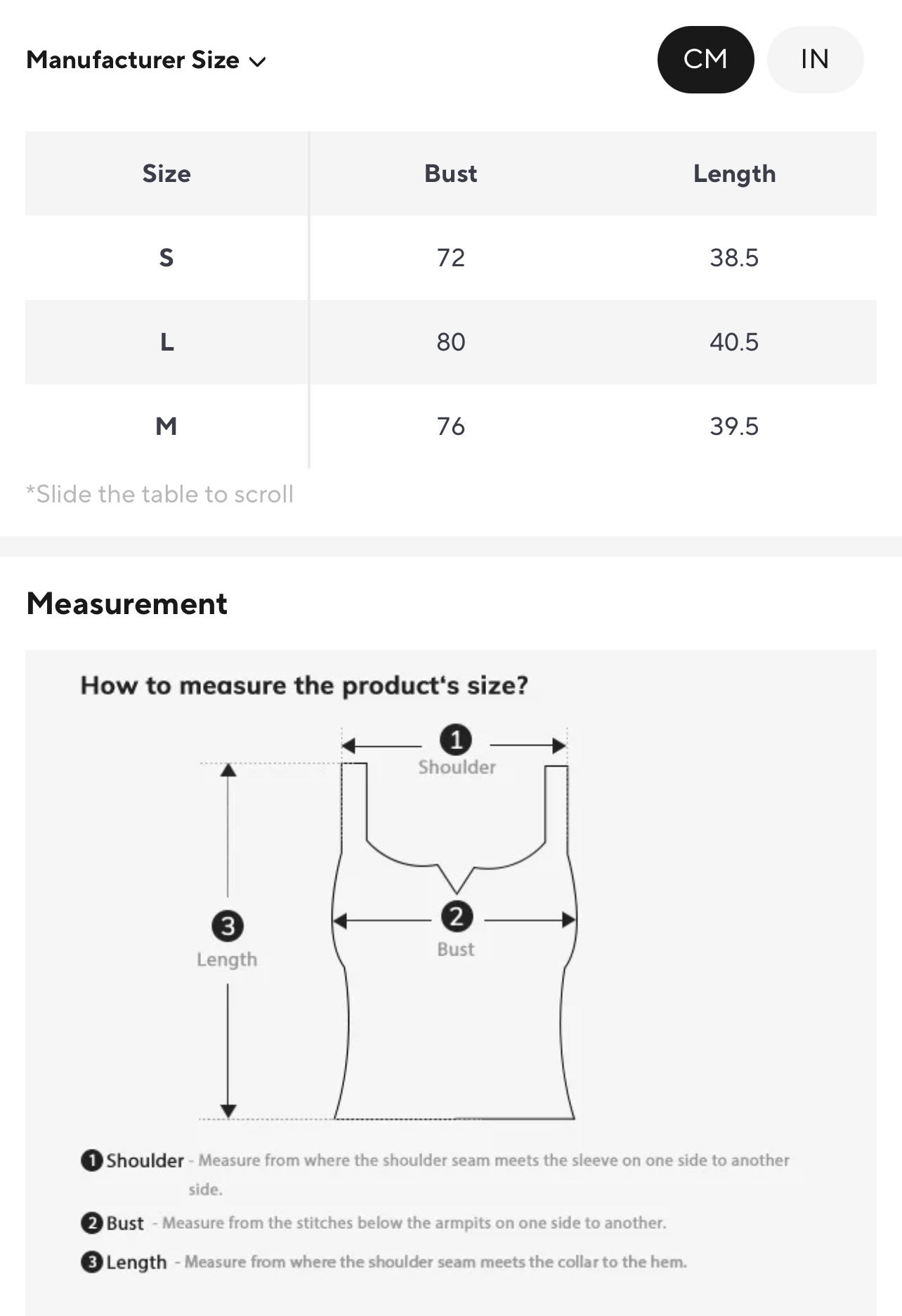
Task: Click the chevron arrow beside Manufacturer Size
Action: 258,61
